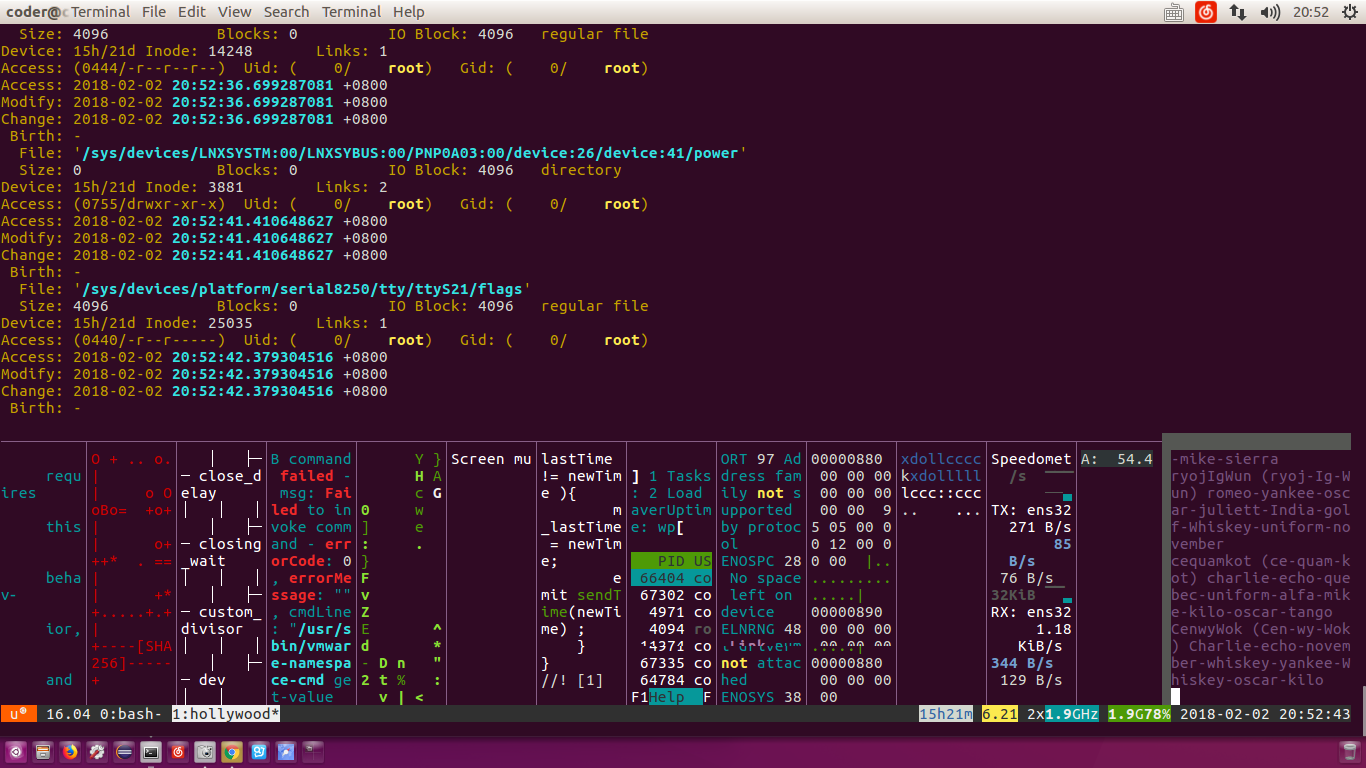Open the Ubuntu Dash launcher icon
This screenshot has width=1366, height=768.
point(17,751)
